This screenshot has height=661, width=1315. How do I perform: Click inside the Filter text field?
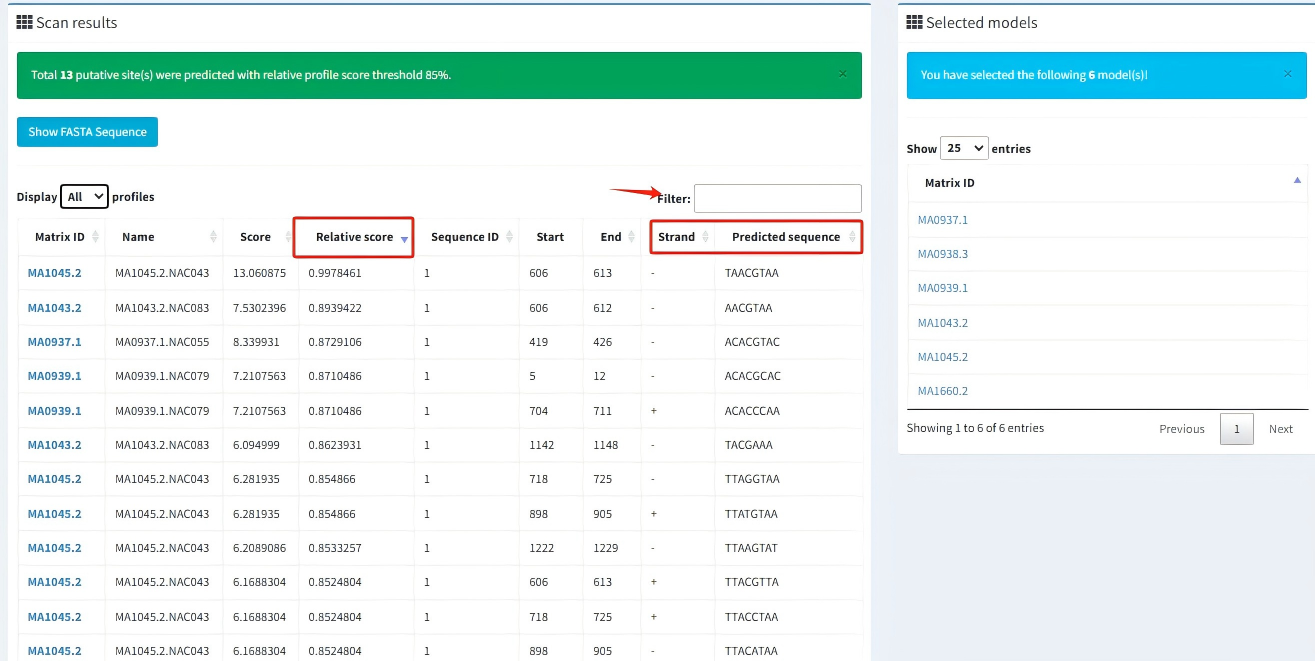pos(777,198)
